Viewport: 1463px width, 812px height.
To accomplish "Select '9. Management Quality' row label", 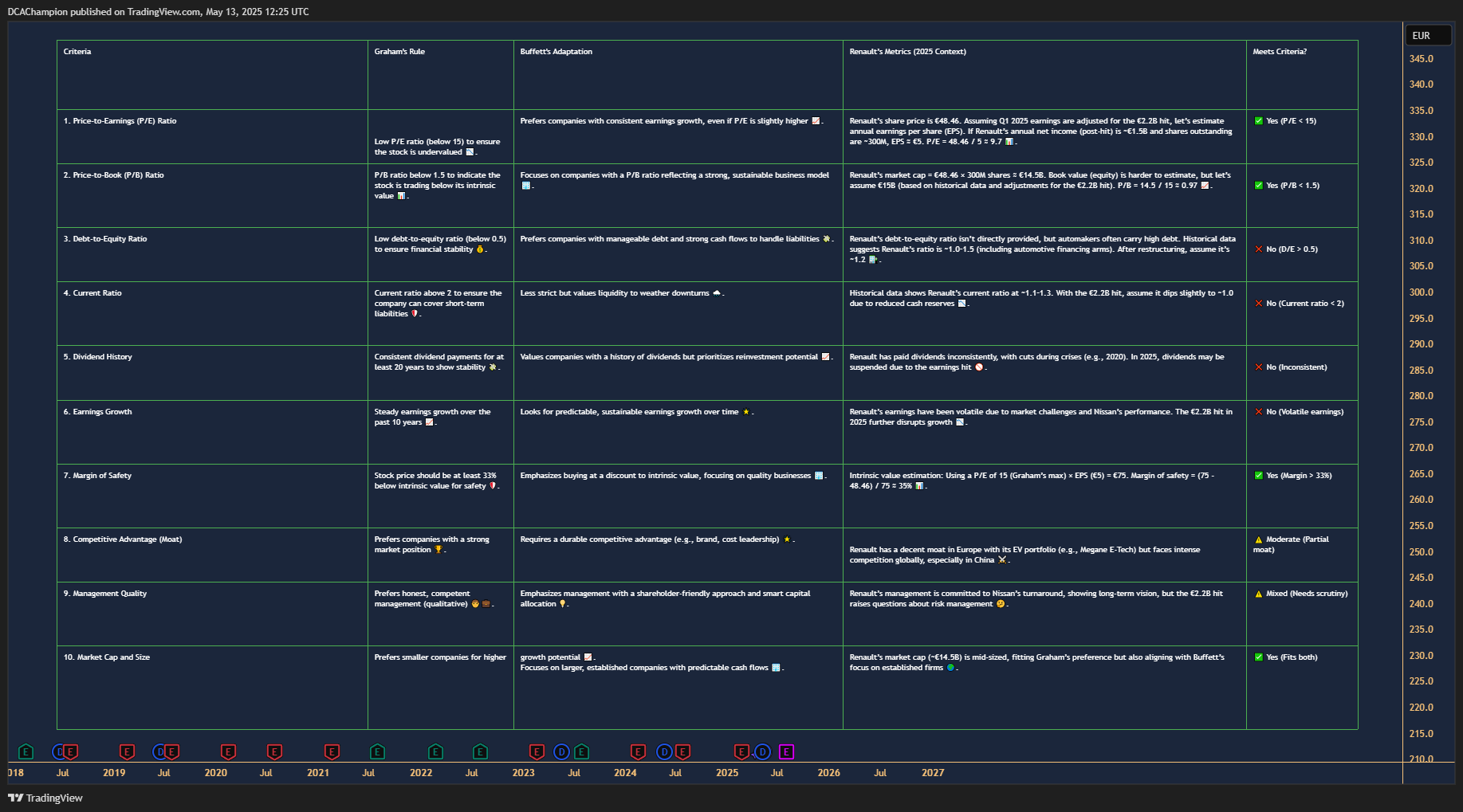I will pos(105,594).
